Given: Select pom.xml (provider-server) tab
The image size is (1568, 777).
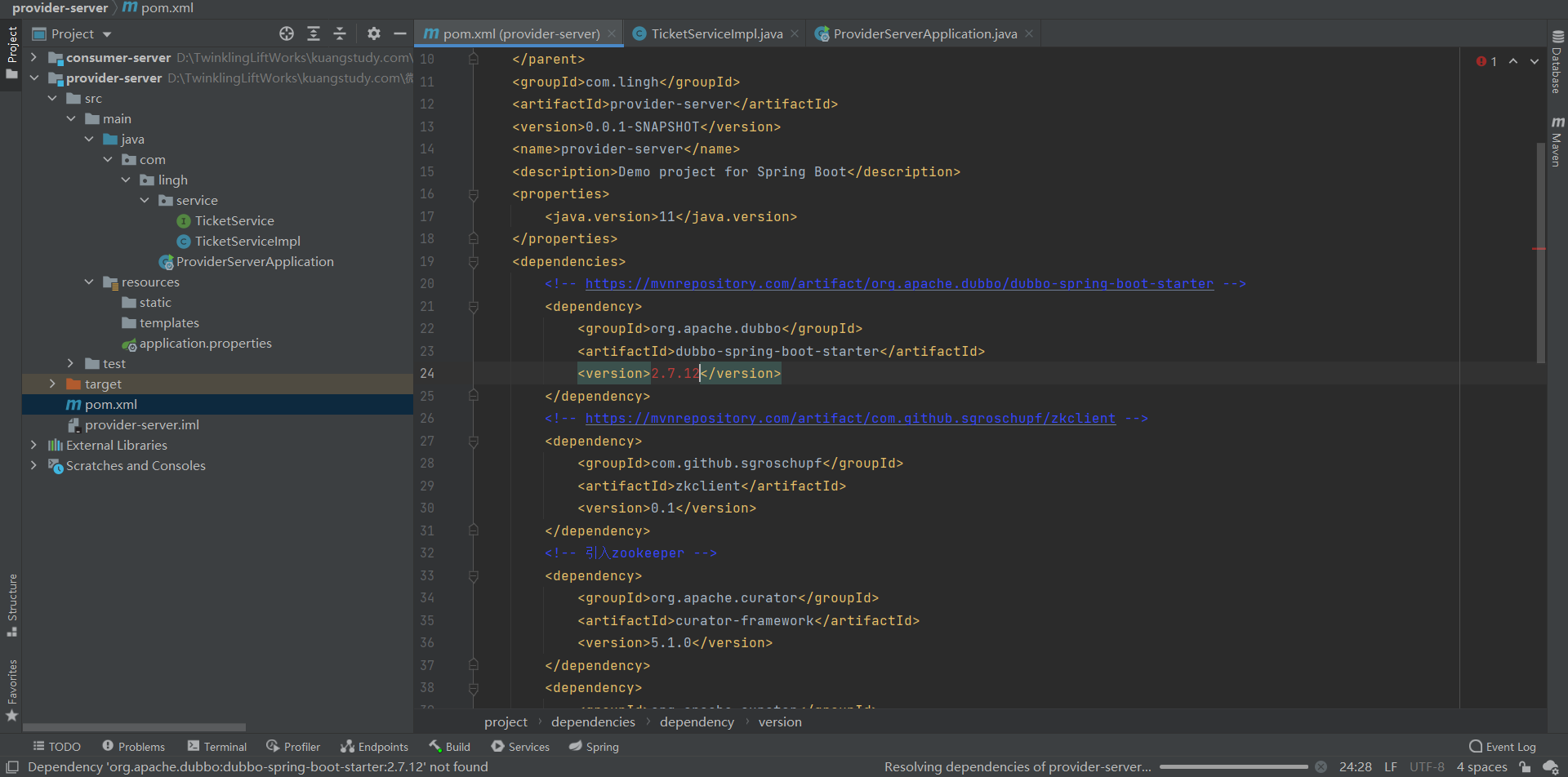Looking at the screenshot, I should pyautogui.click(x=519, y=33).
